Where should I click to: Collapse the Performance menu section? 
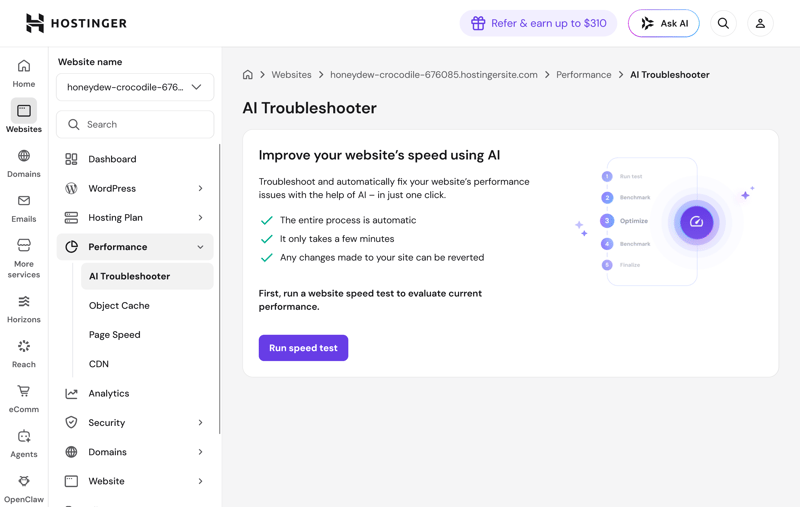135,247
